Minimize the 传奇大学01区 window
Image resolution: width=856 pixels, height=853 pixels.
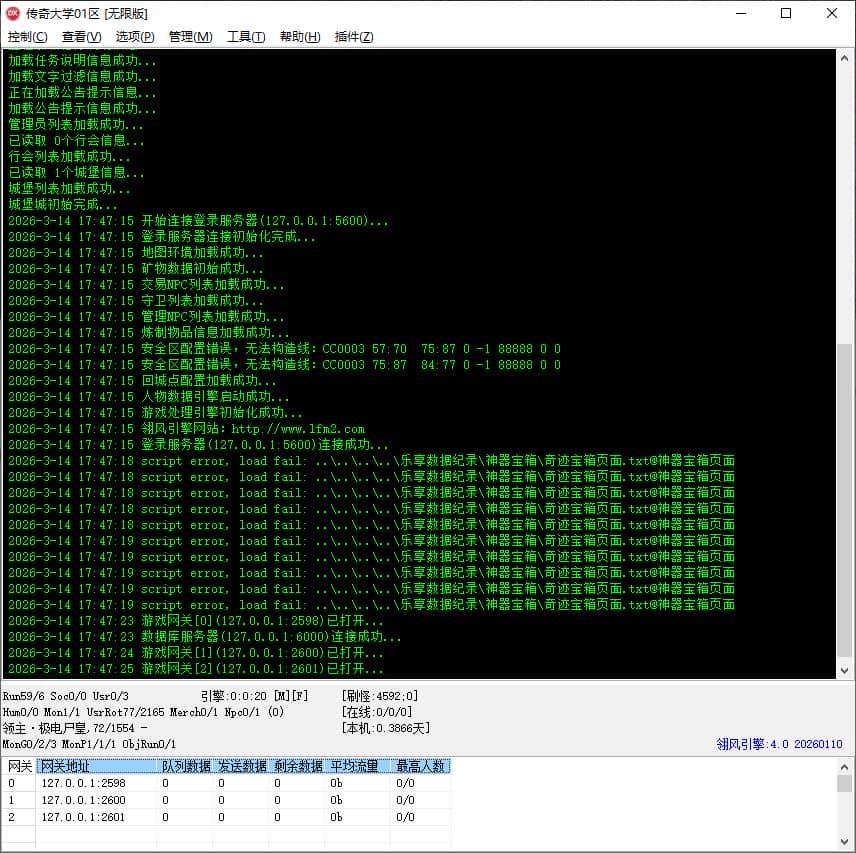tap(741, 13)
